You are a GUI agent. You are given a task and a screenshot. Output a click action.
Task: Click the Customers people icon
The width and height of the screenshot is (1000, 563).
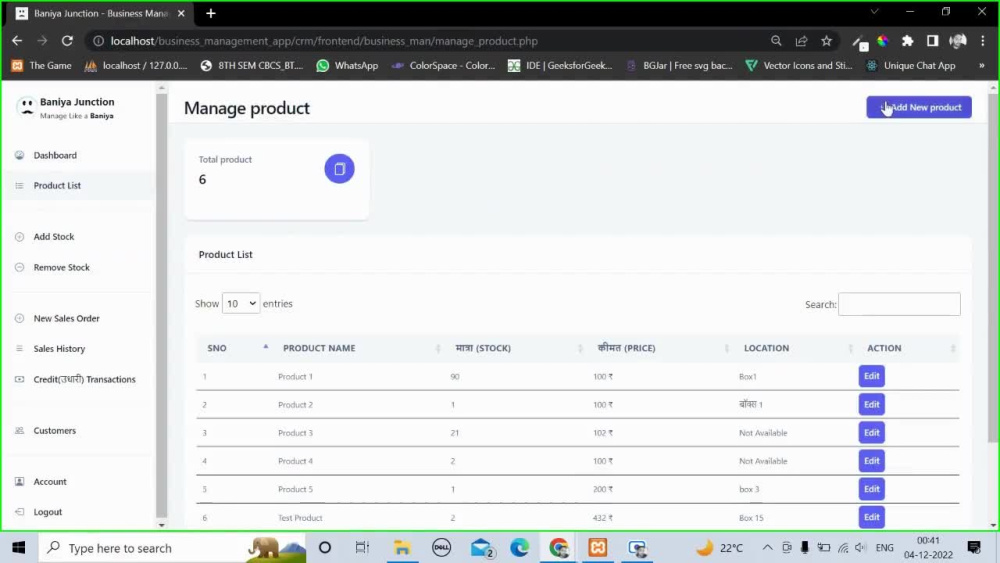19,430
